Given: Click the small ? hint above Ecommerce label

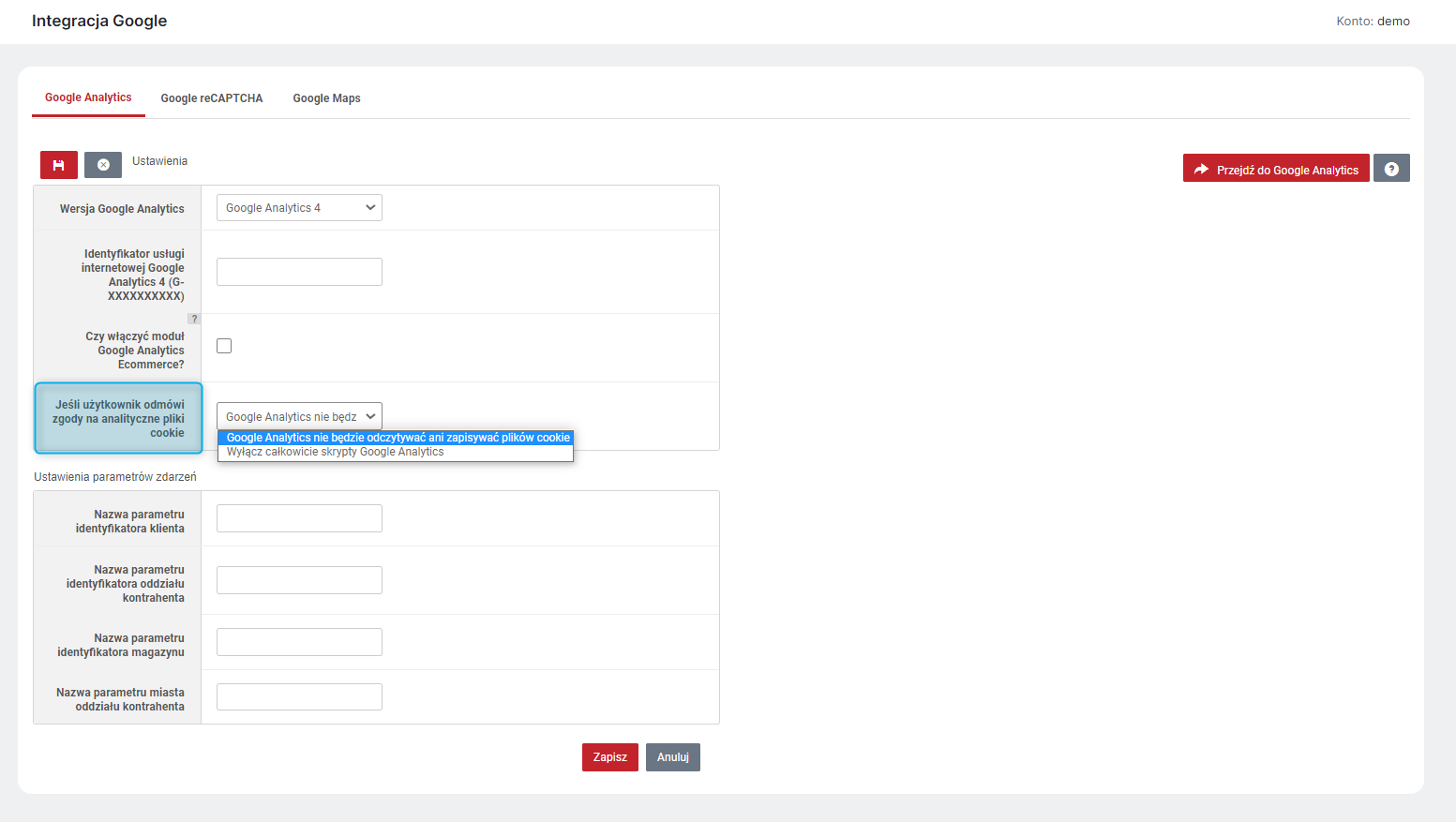Looking at the screenshot, I should click(x=194, y=319).
